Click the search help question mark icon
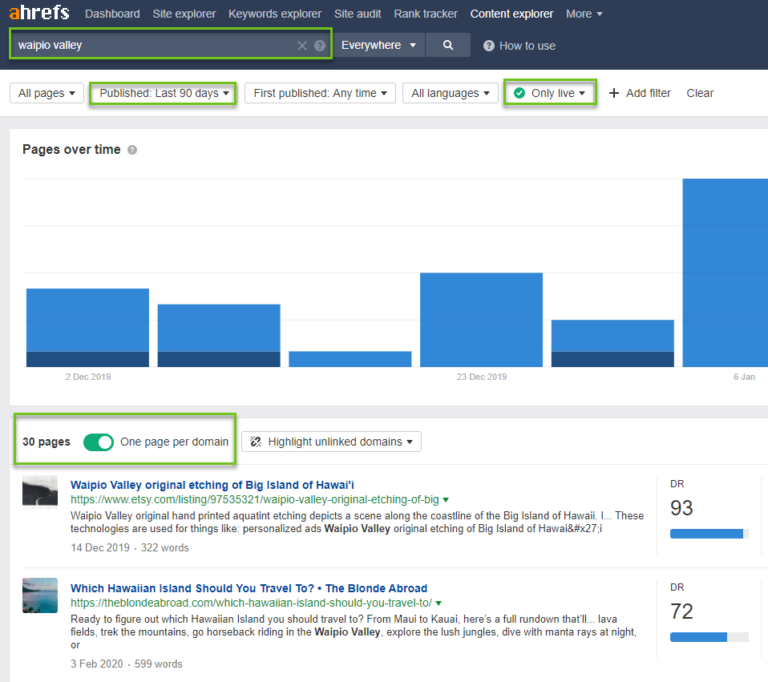The image size is (768, 682). (x=320, y=46)
